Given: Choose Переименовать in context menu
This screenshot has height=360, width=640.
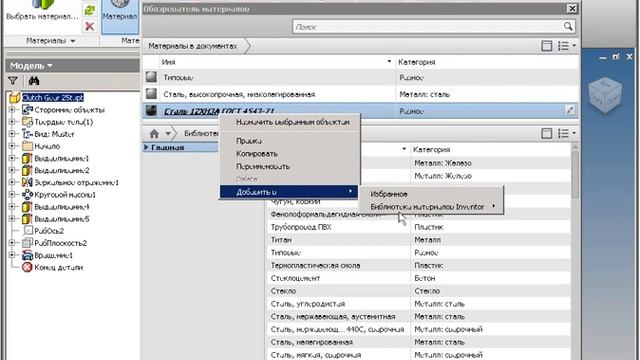Looking at the screenshot, I should [x=263, y=167].
